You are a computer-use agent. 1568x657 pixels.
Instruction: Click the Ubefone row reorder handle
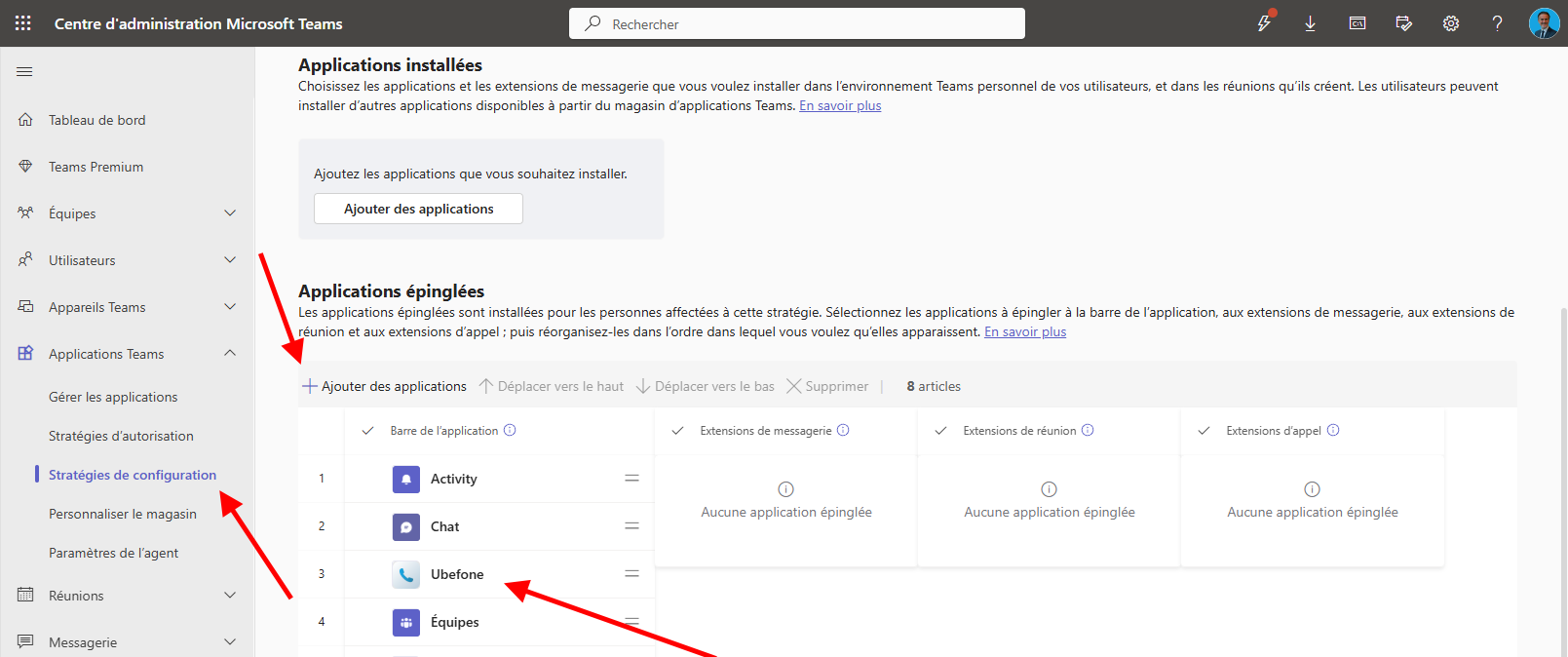(631, 574)
